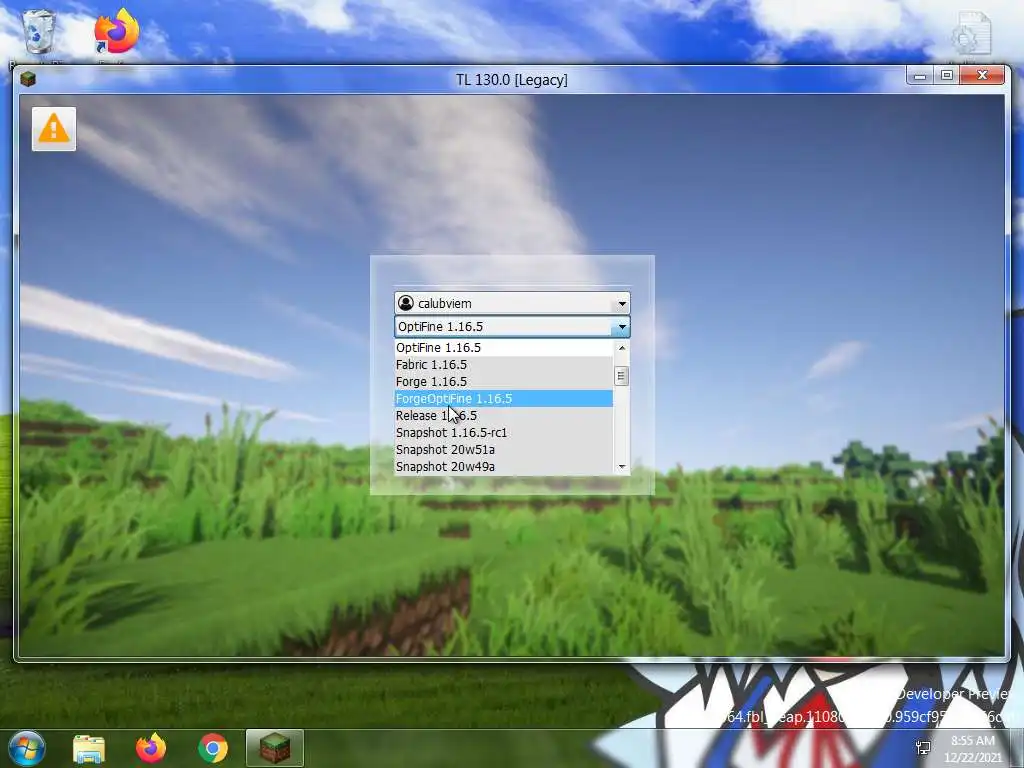The height and width of the screenshot is (768, 1024).
Task: Open the calubviem account dropdown
Action: click(x=512, y=303)
